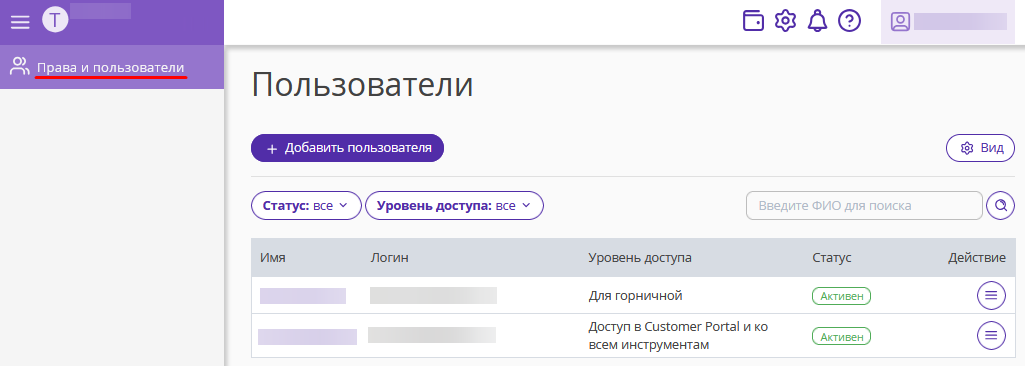Click the user profile avatar icon
The width and height of the screenshot is (1025, 366).
900,22
